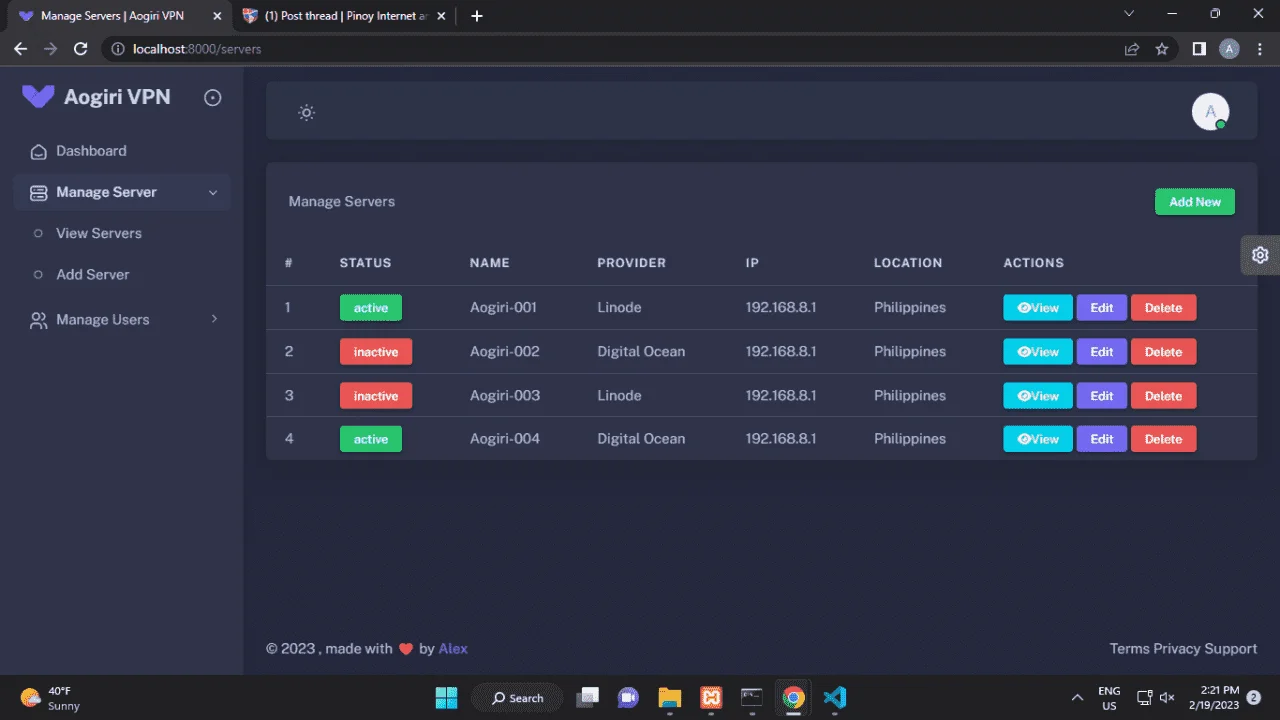This screenshot has height=720, width=1280.
Task: Click the Aogiri-003 name cell
Action: (505, 395)
